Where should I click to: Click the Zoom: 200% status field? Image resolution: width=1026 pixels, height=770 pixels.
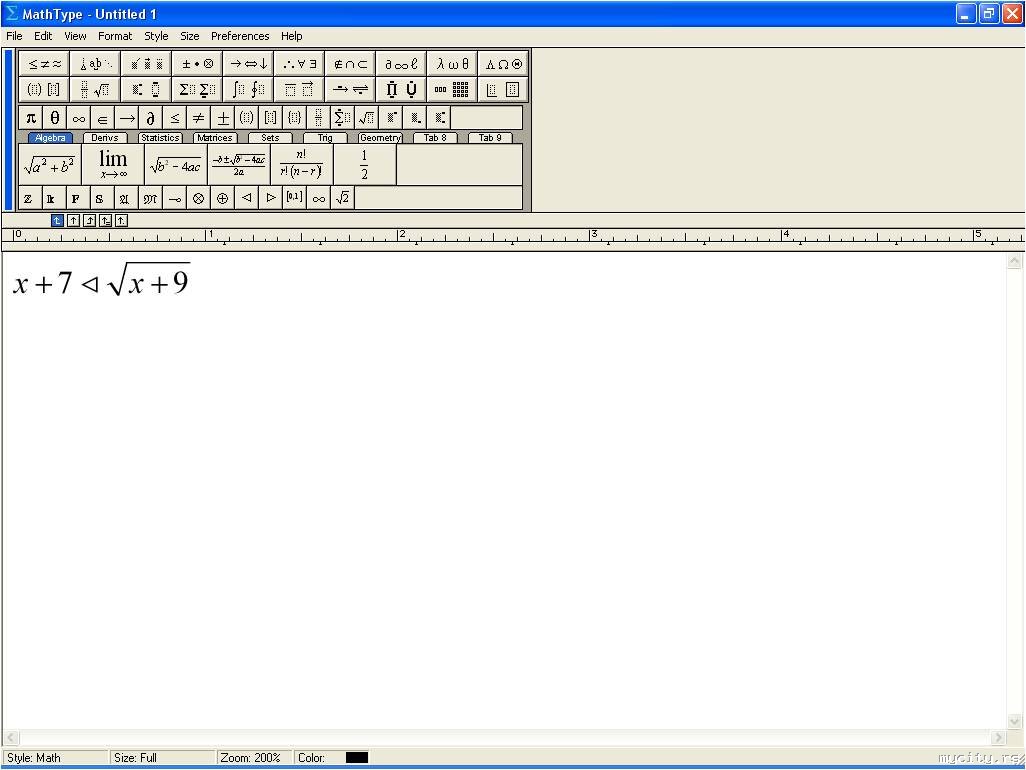coord(254,758)
